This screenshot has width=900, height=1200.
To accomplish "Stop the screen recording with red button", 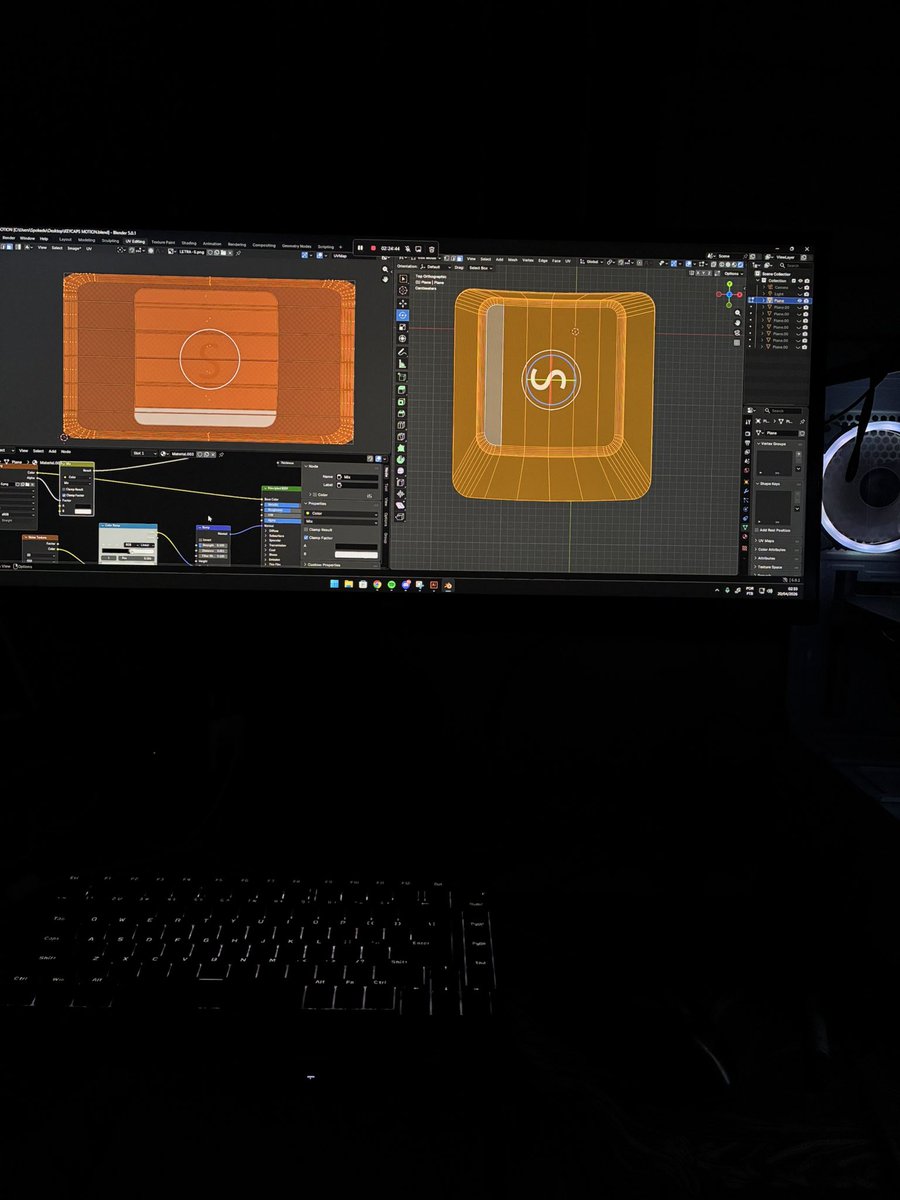I will click(373, 248).
